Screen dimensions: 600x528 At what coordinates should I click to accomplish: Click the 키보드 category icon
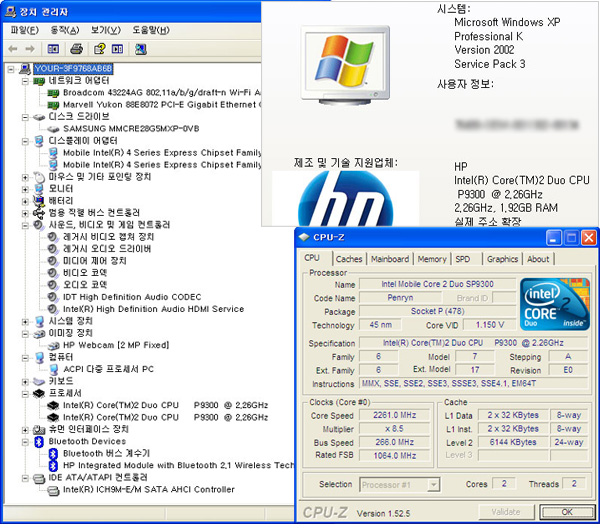click(39, 381)
